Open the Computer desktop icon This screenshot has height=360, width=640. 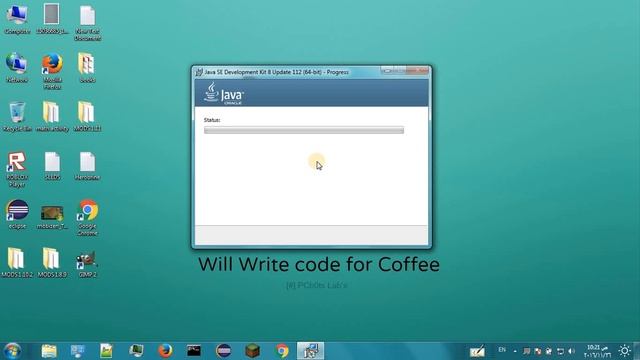17,18
